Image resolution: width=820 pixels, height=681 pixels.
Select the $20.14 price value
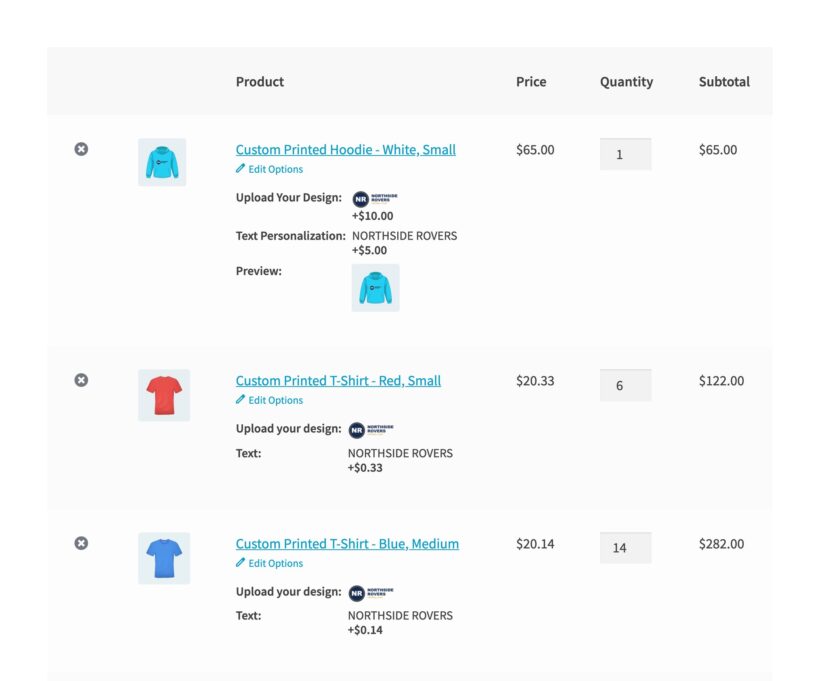(535, 544)
